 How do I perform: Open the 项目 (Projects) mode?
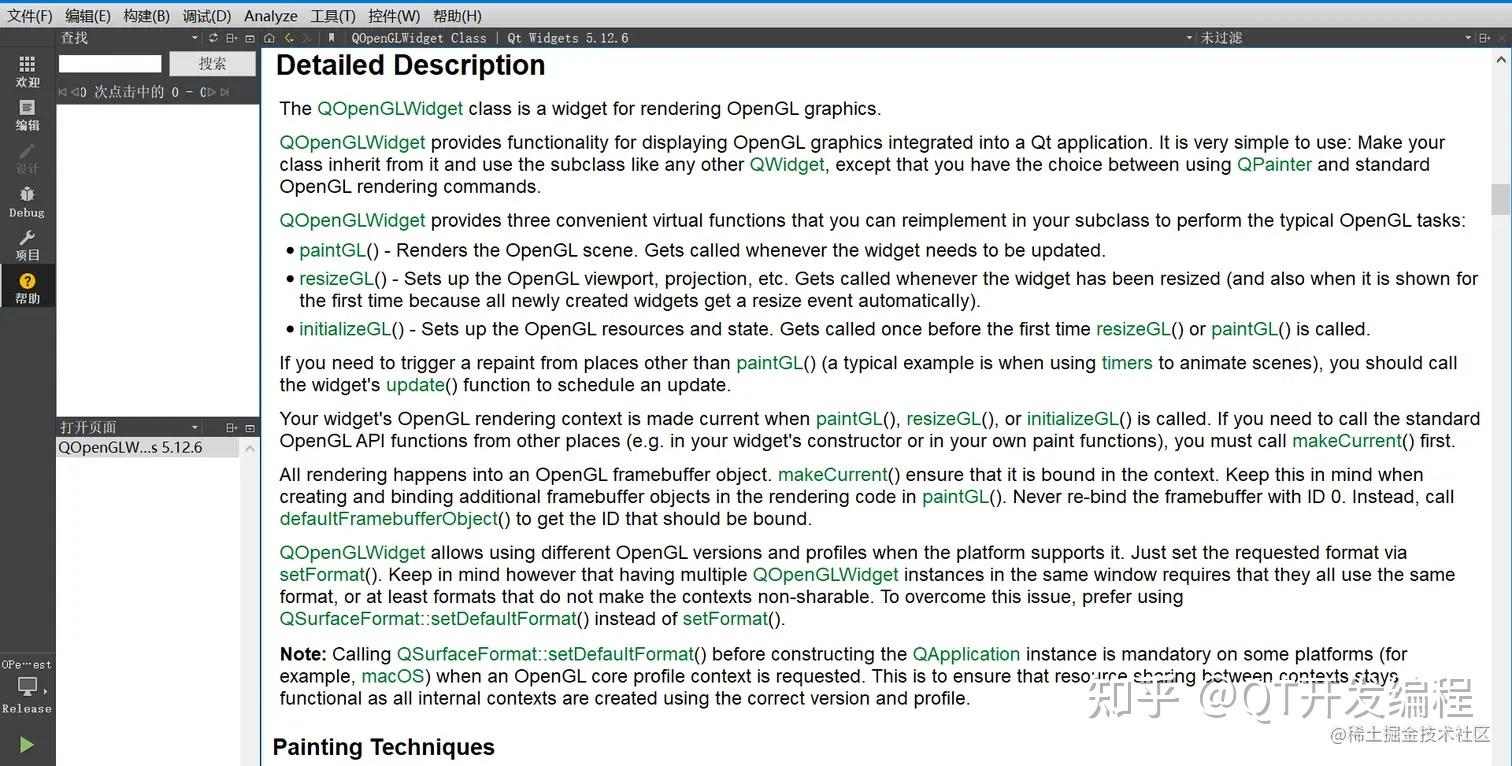(26, 248)
